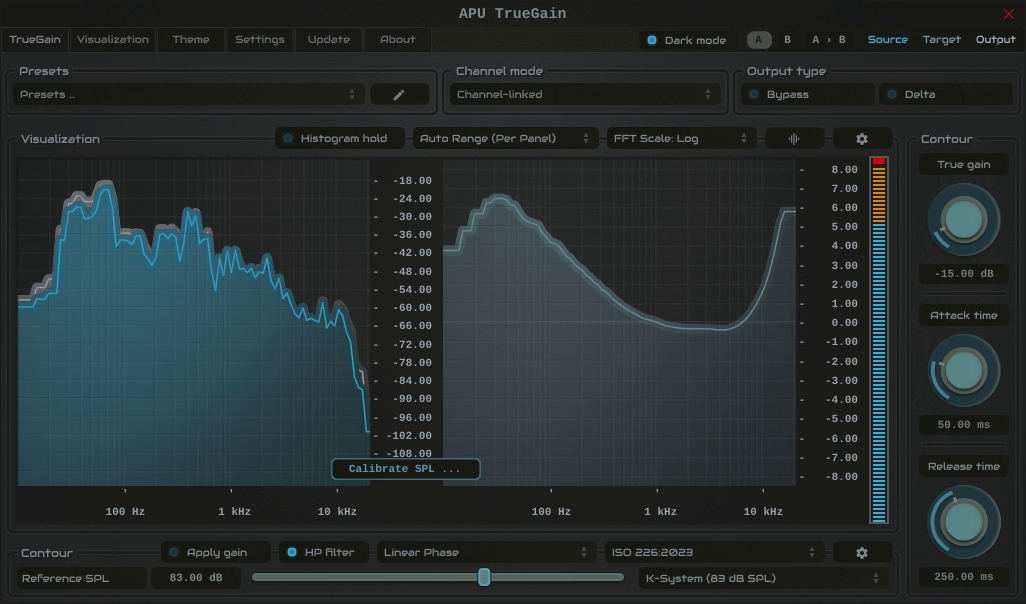Click the Release time knob
This screenshot has width=1026, height=604.
click(963, 522)
